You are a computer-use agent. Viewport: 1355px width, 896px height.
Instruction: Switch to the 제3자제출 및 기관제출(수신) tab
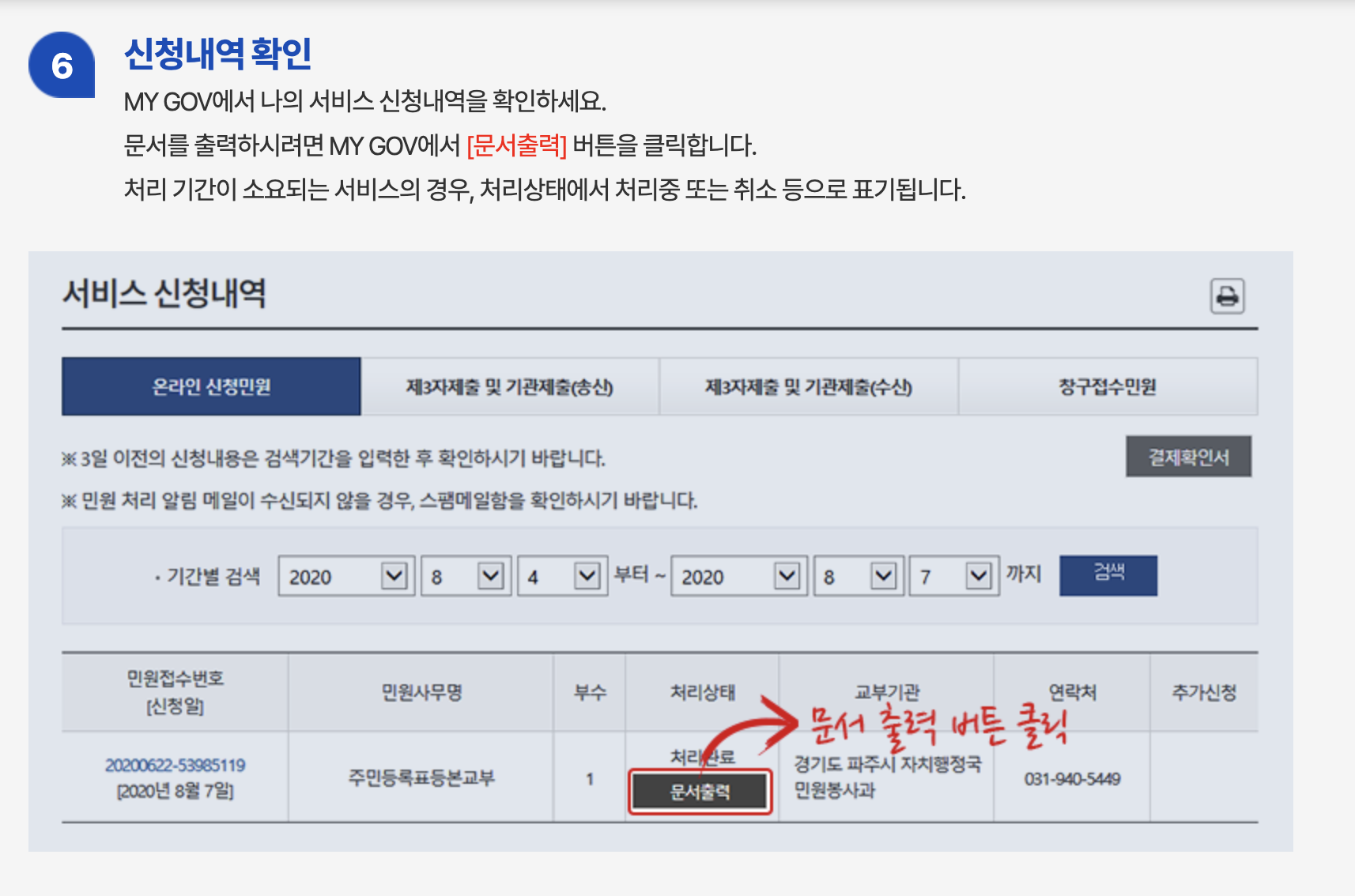tap(809, 386)
